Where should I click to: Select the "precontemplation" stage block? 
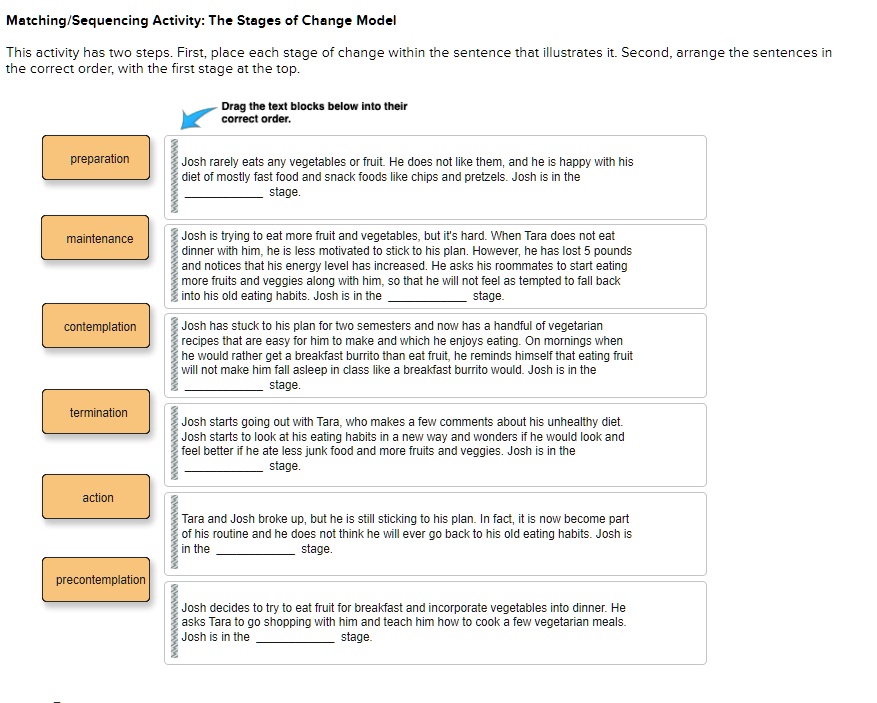tap(96, 580)
